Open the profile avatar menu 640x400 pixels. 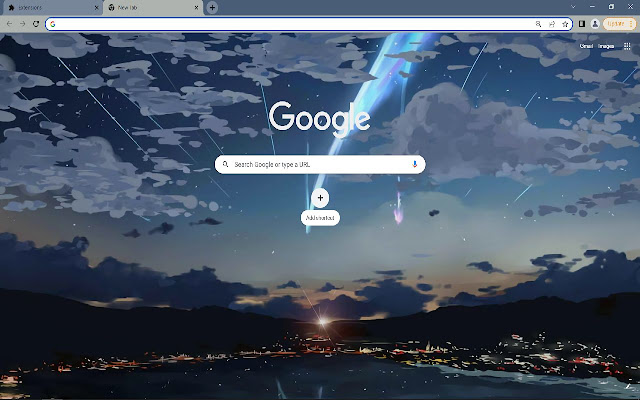(595, 24)
